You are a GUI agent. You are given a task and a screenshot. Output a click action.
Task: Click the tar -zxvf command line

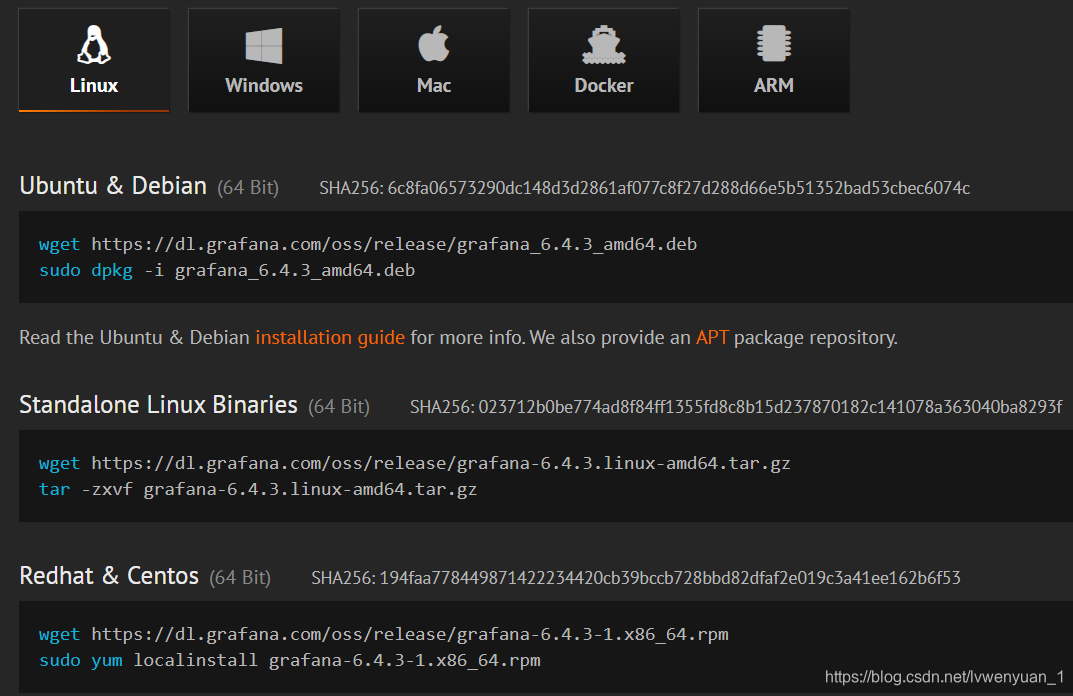pos(258,489)
